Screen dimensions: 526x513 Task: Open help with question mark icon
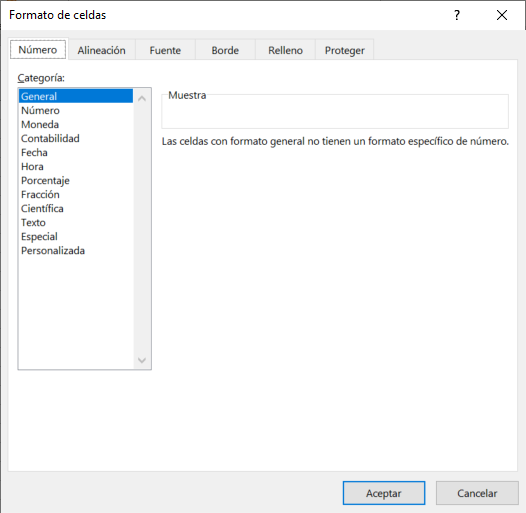pyautogui.click(x=457, y=15)
